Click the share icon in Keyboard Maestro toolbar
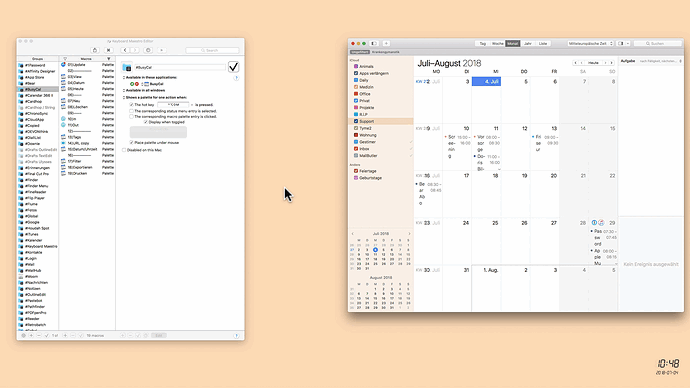This screenshot has height=388, width=690. click(95, 50)
